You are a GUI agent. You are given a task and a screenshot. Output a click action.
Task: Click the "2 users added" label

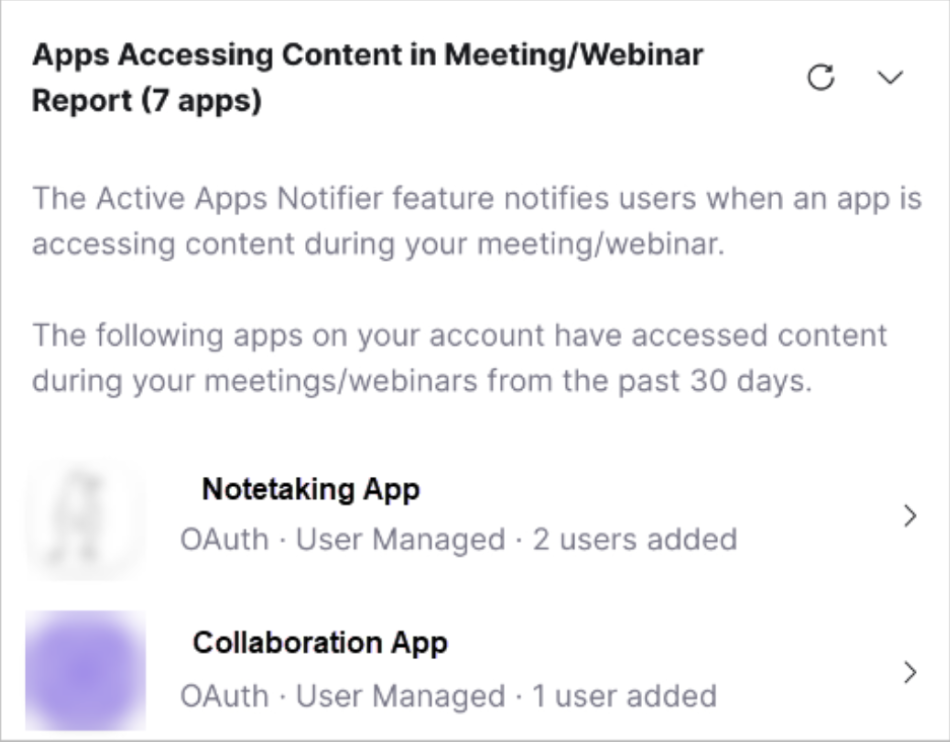634,540
